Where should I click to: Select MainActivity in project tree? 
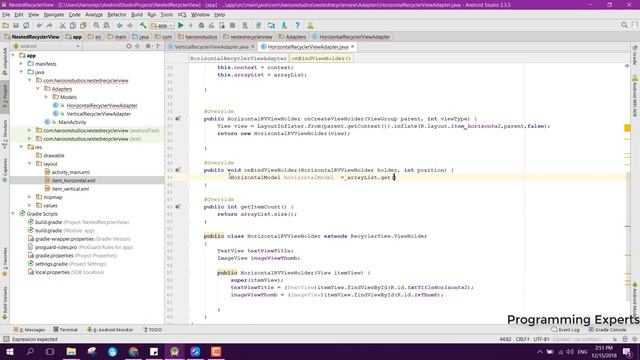[x=72, y=122]
